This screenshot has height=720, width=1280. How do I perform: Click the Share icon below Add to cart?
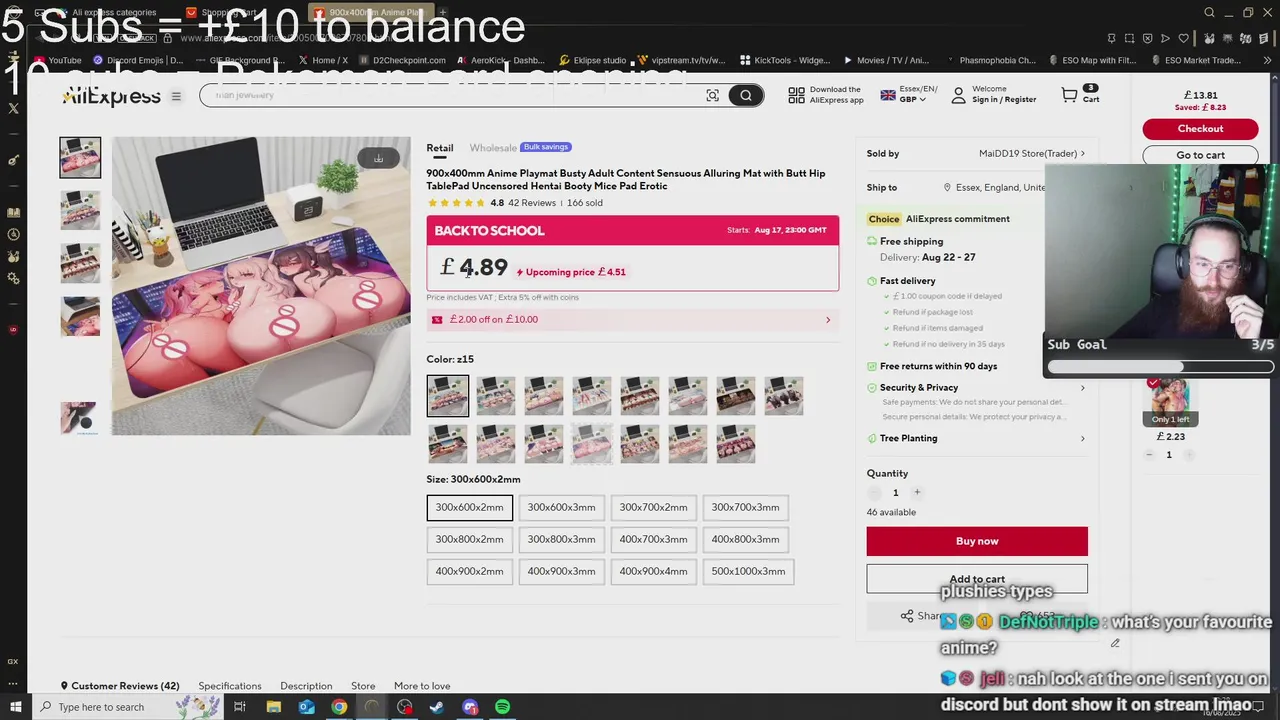click(907, 616)
